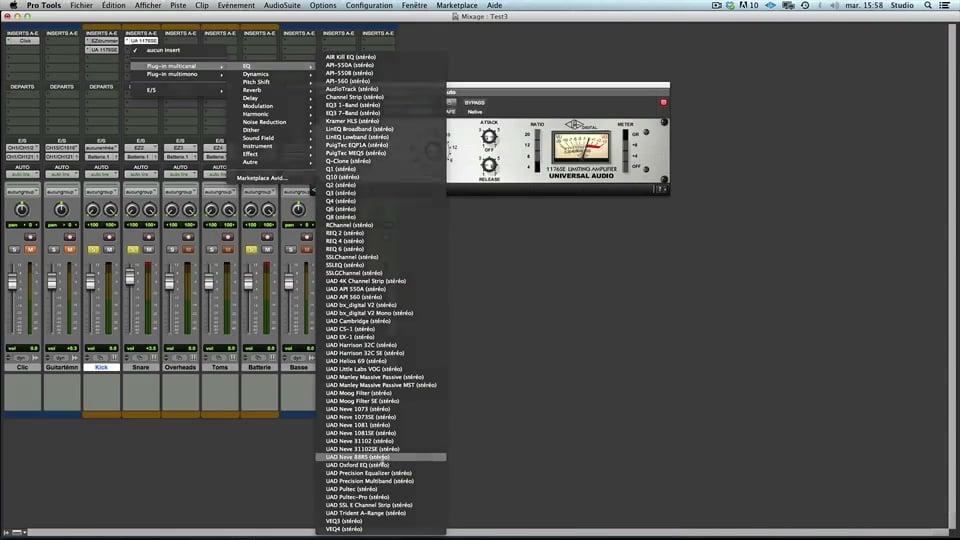Open Notification Center list icon

[x=945, y=5]
